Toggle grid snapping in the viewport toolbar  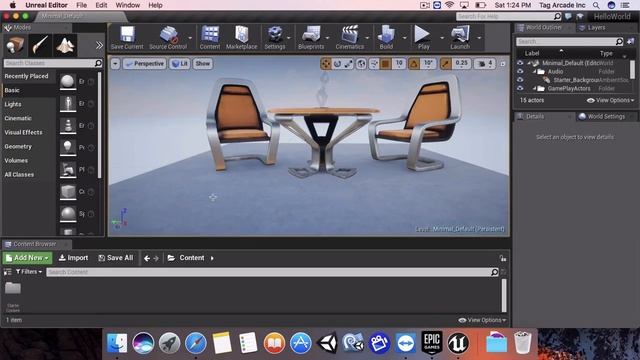[x=385, y=64]
